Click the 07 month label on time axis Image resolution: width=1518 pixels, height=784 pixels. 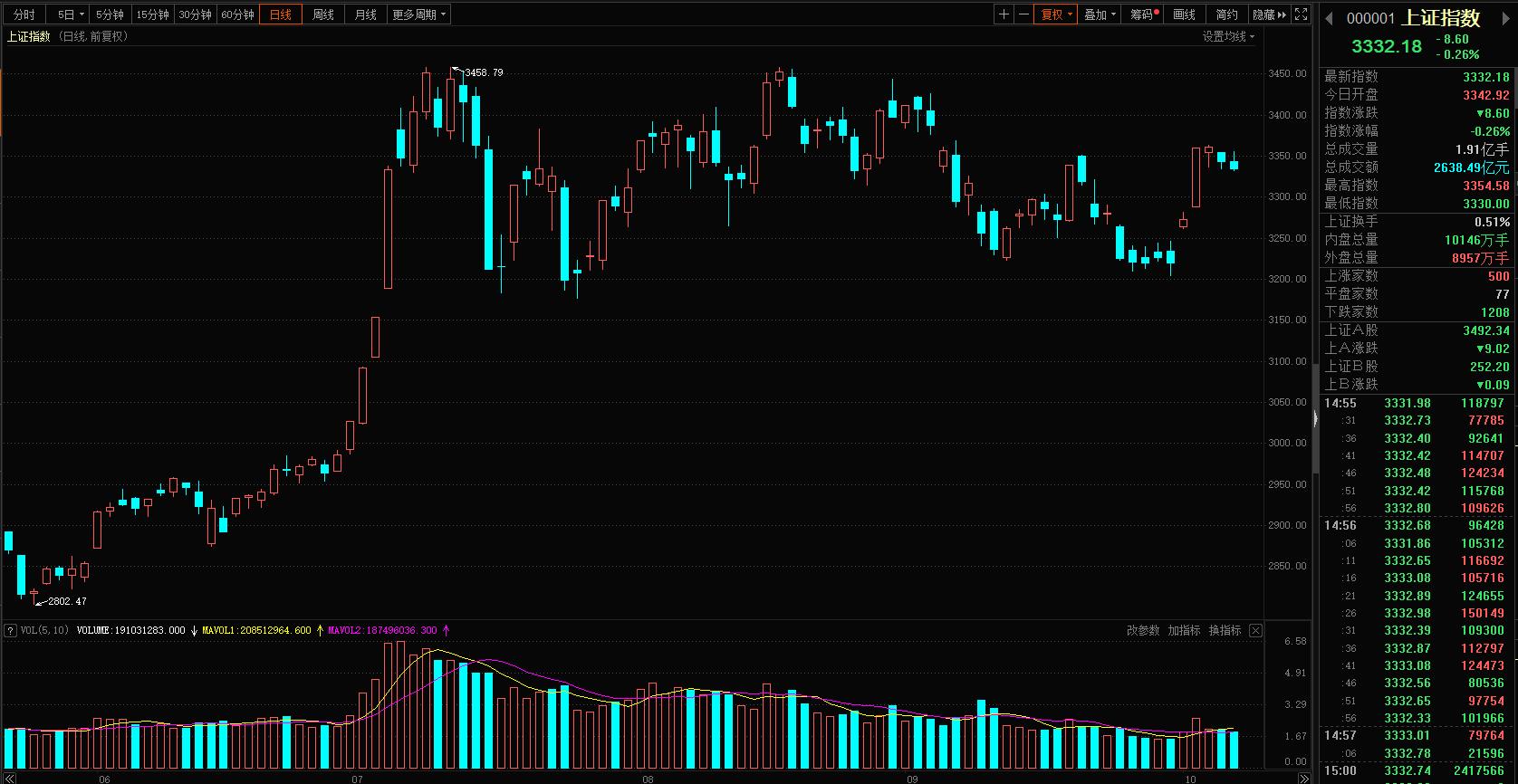coord(357,779)
